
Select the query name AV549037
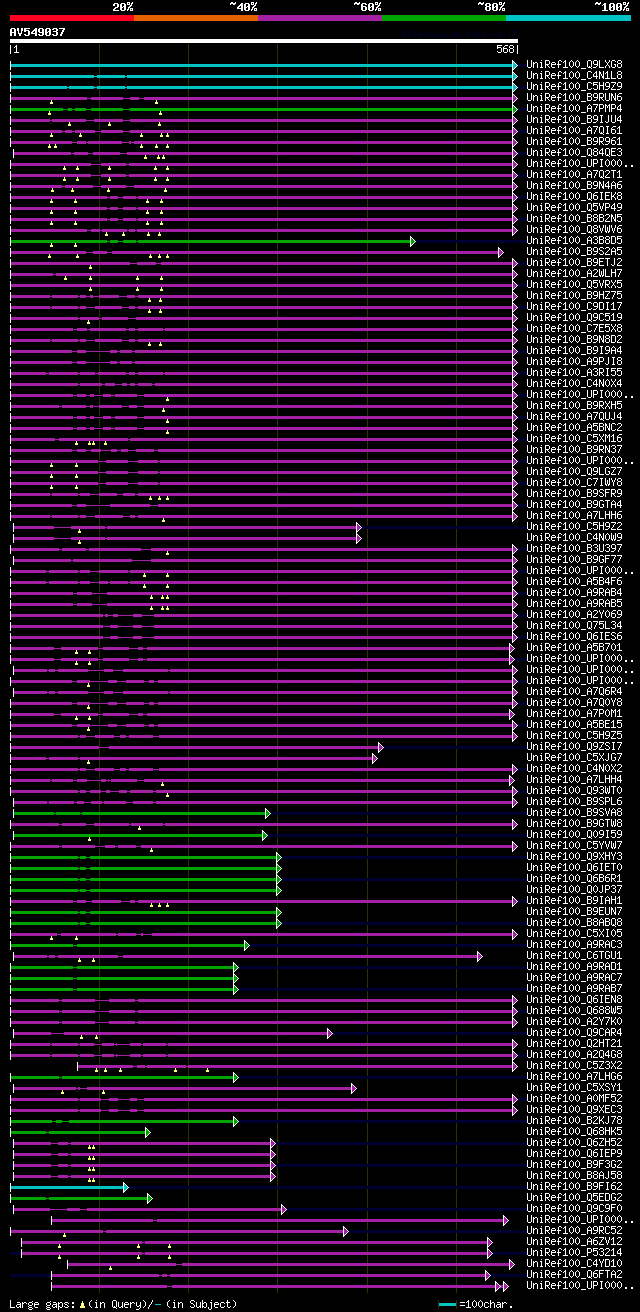tap(37, 32)
